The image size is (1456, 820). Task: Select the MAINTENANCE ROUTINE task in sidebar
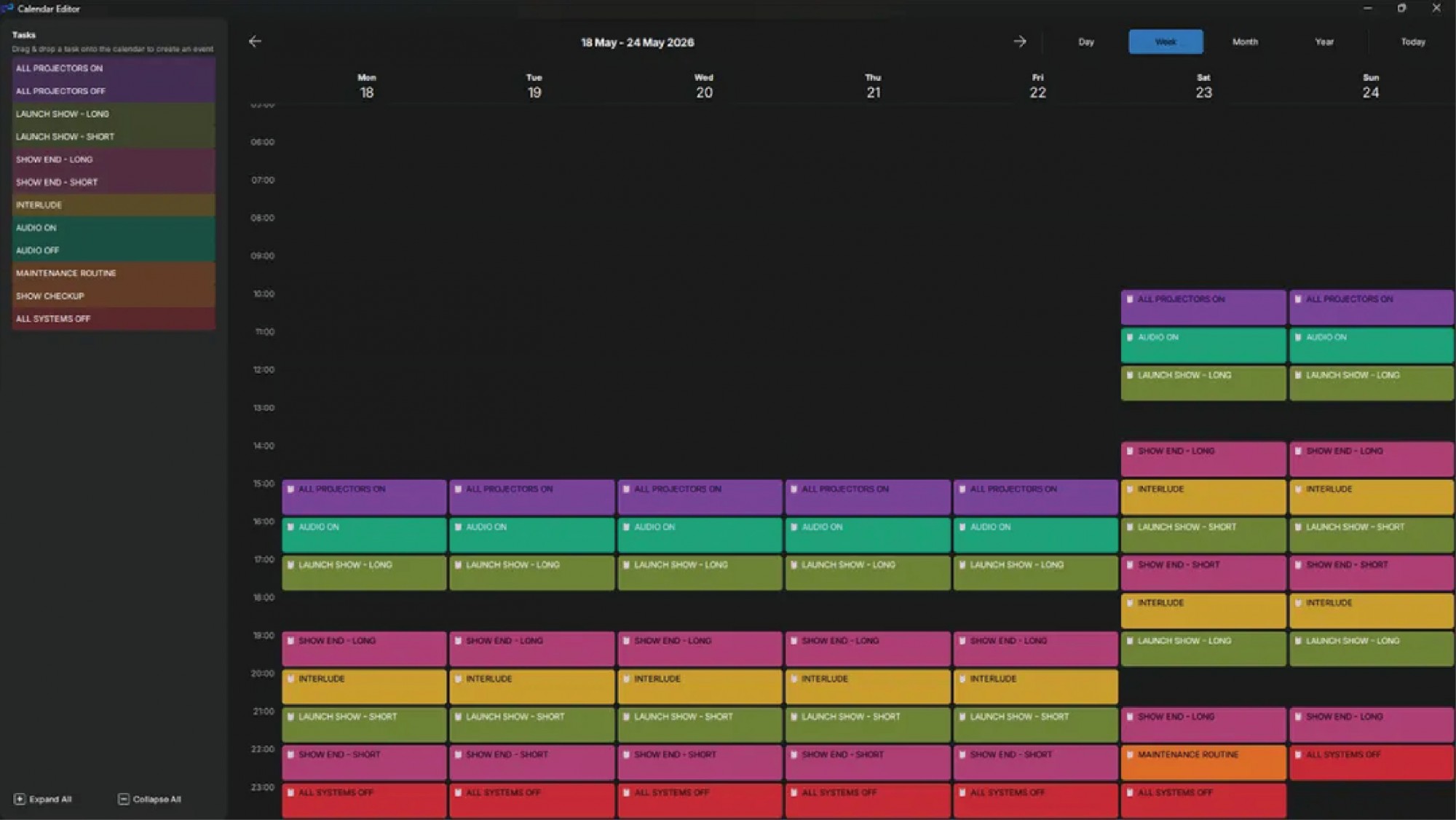click(114, 273)
